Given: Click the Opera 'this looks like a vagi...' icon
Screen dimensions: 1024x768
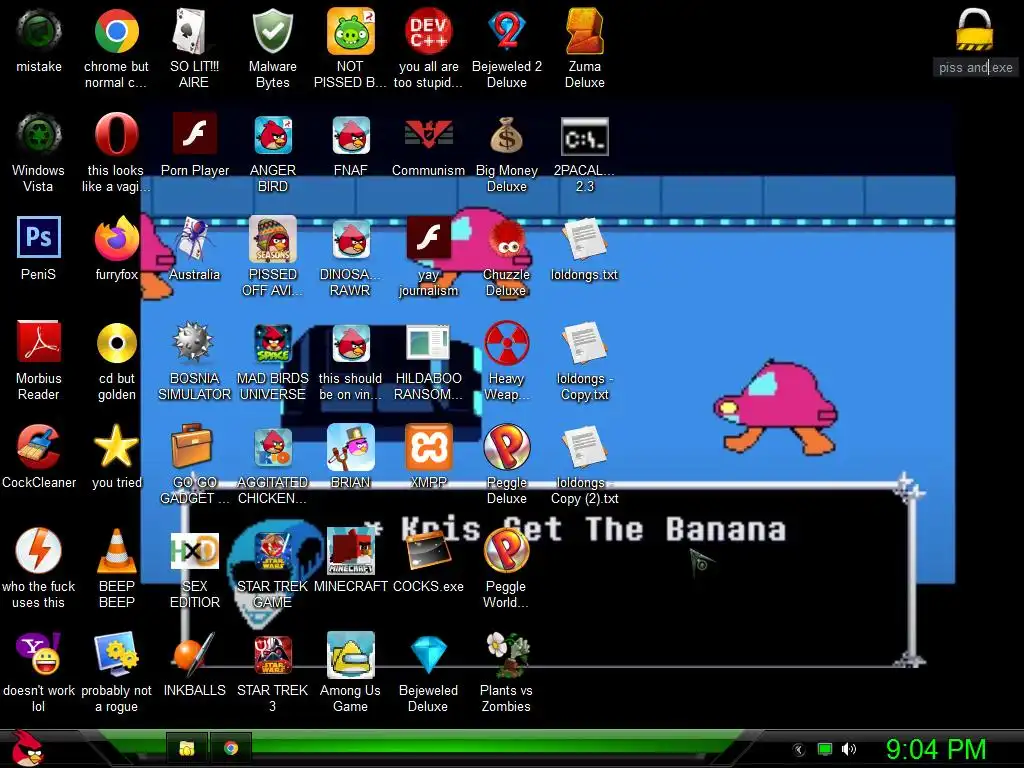Looking at the screenshot, I should [116, 135].
